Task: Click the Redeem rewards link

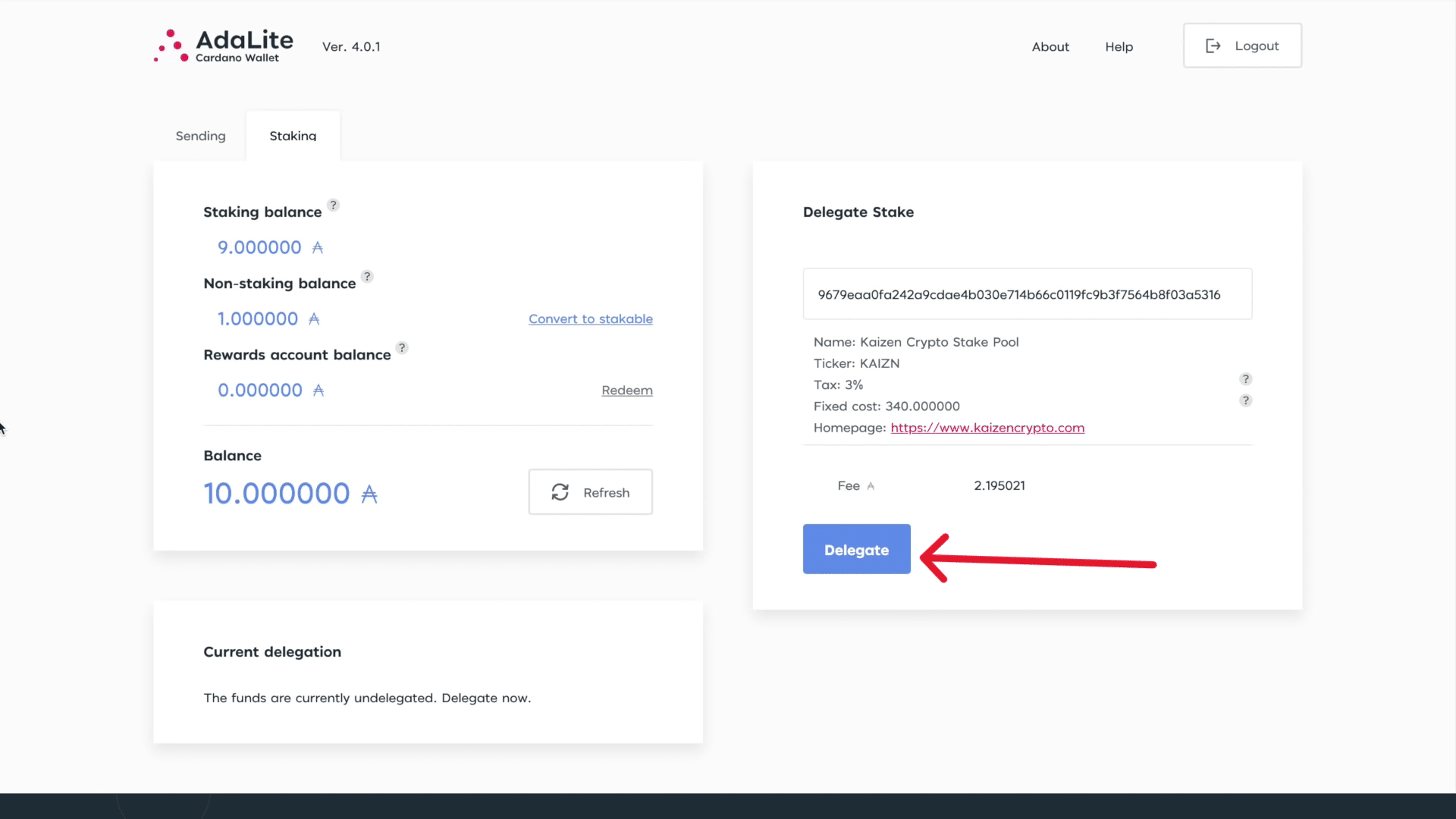Action: 626,390
